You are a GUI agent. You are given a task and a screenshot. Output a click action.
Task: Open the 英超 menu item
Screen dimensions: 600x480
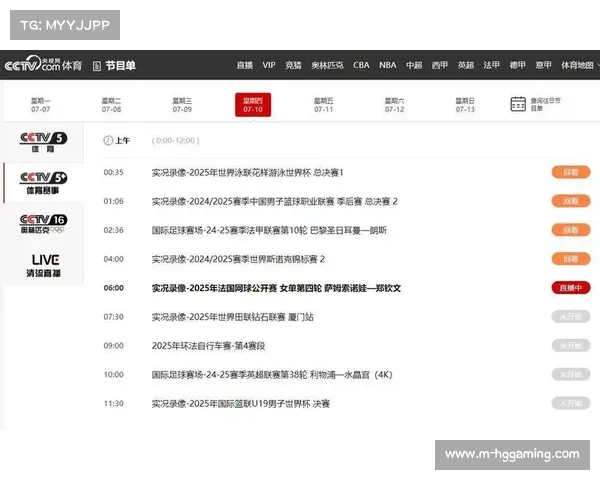(x=466, y=65)
